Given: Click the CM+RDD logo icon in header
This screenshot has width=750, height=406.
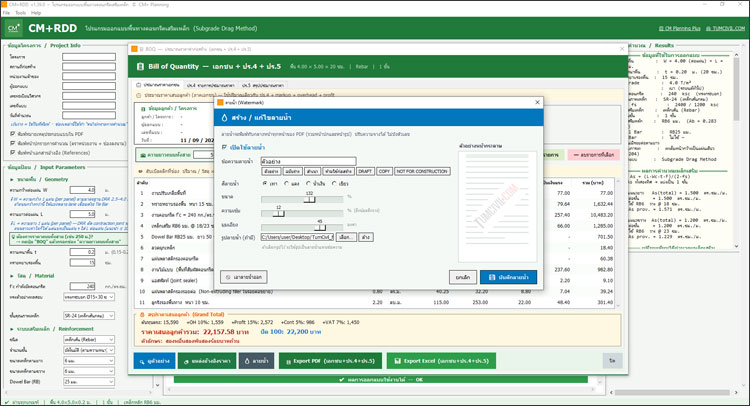Looking at the screenshot, I should pos(13,29).
